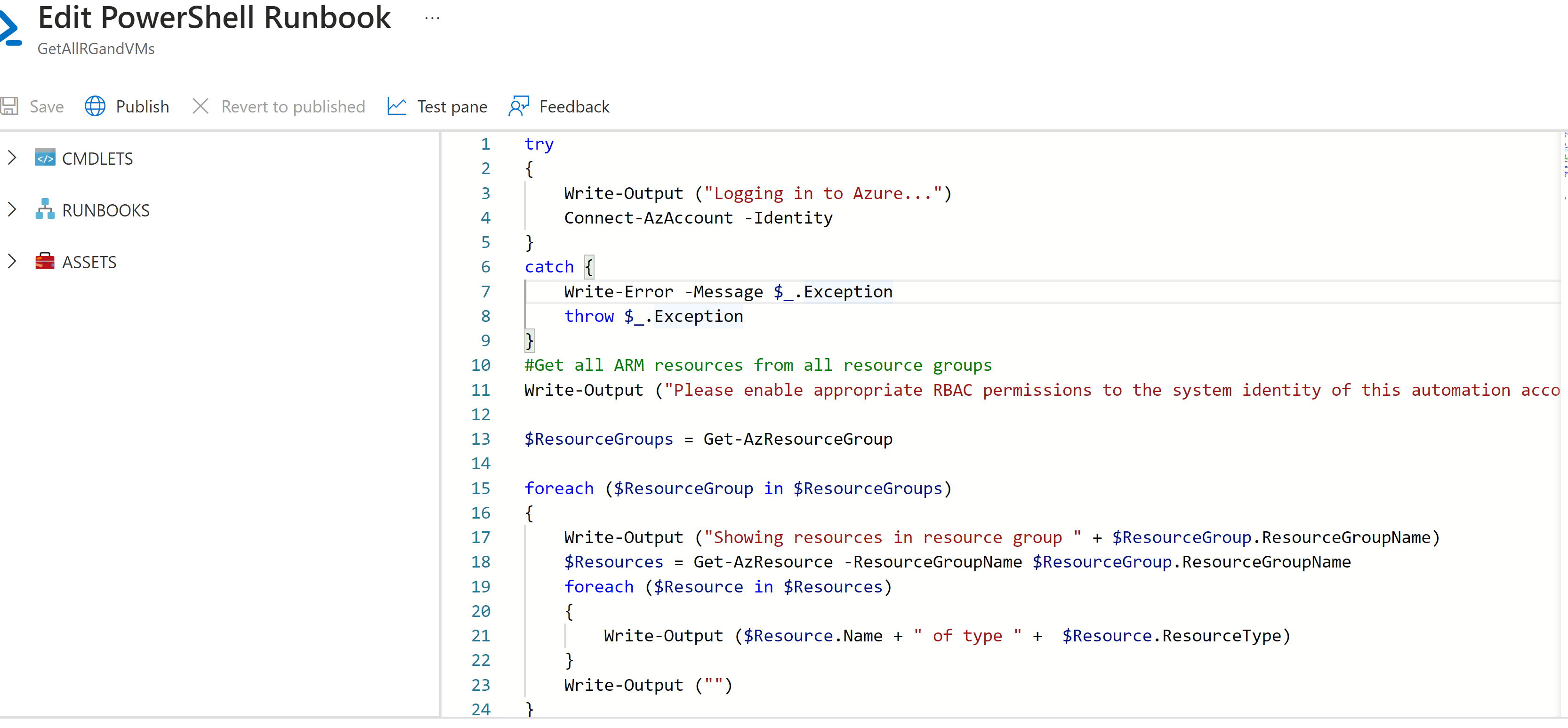The width and height of the screenshot is (1568, 728).
Task: Expand the ASSETS tree node
Action: 12,261
